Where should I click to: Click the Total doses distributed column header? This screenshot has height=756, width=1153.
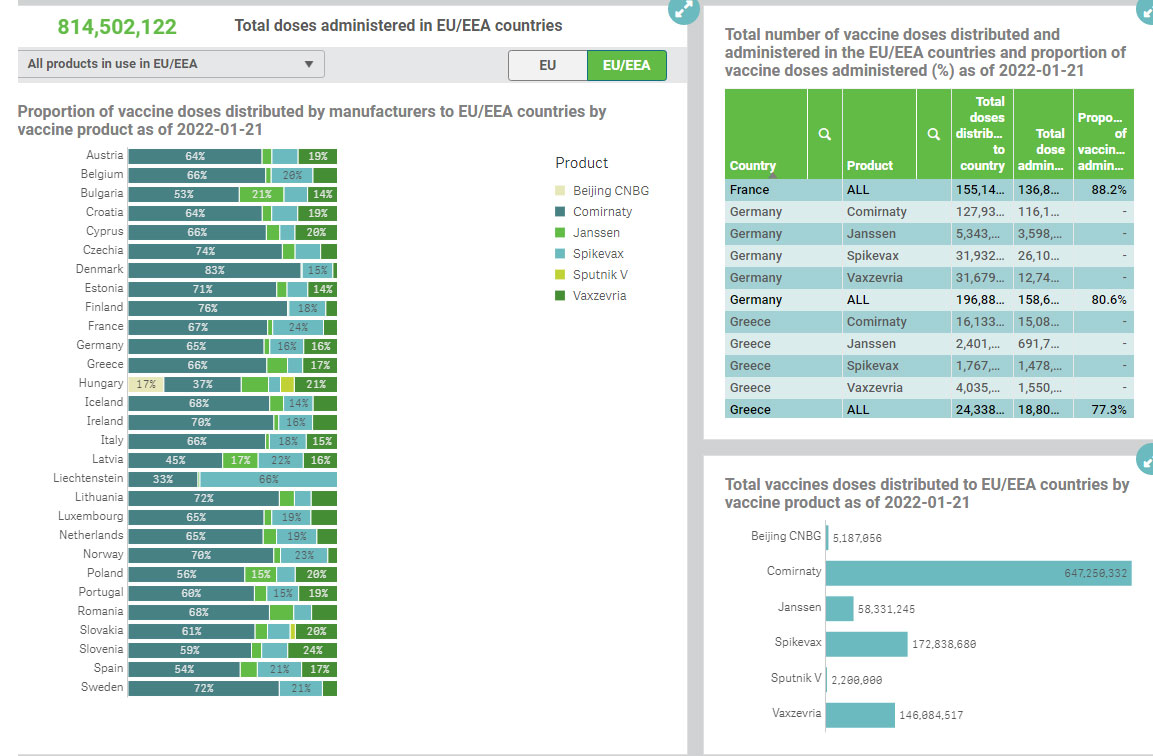coord(982,134)
